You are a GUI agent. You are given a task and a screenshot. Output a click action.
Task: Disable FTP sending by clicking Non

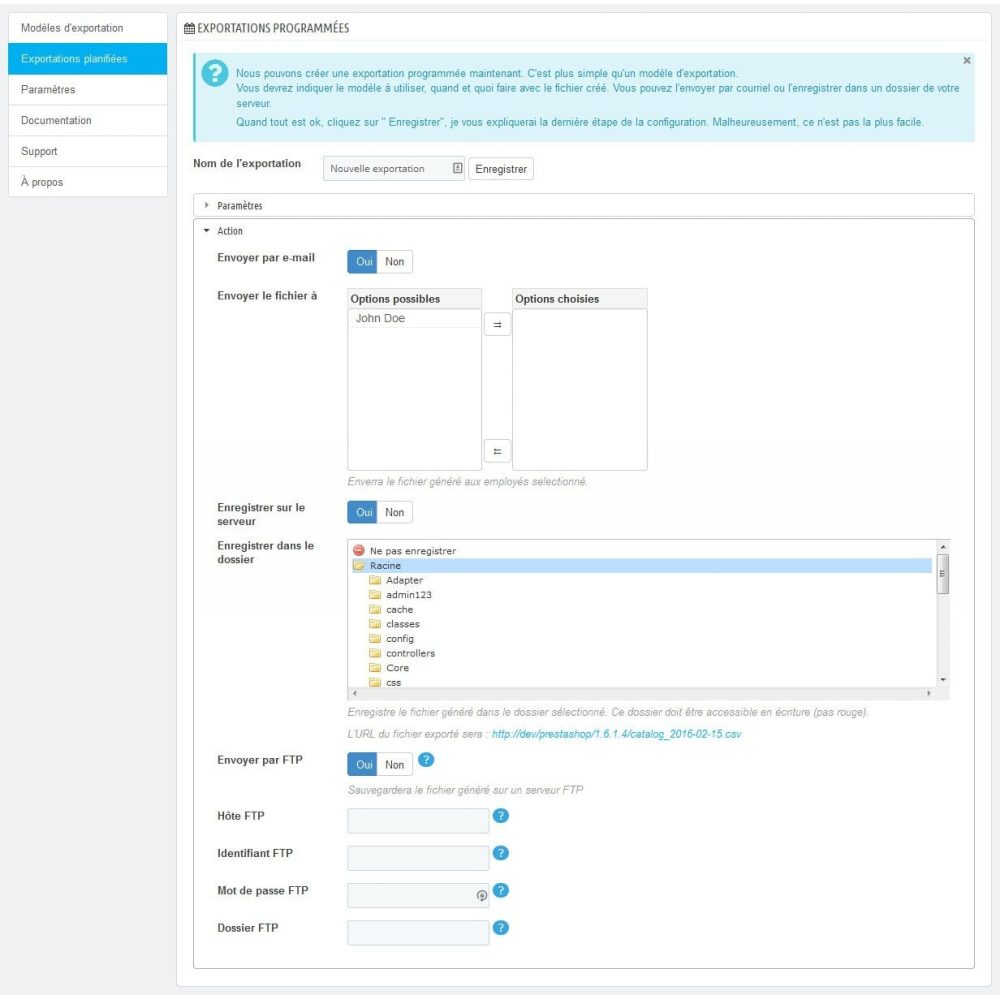coord(394,763)
